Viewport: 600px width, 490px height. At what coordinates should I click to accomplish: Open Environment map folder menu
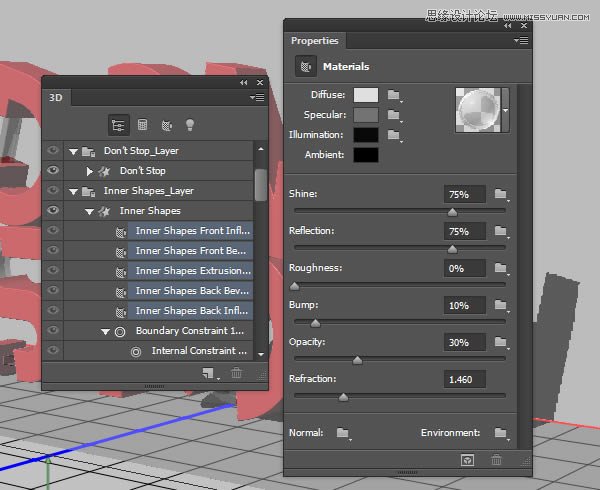(502, 433)
